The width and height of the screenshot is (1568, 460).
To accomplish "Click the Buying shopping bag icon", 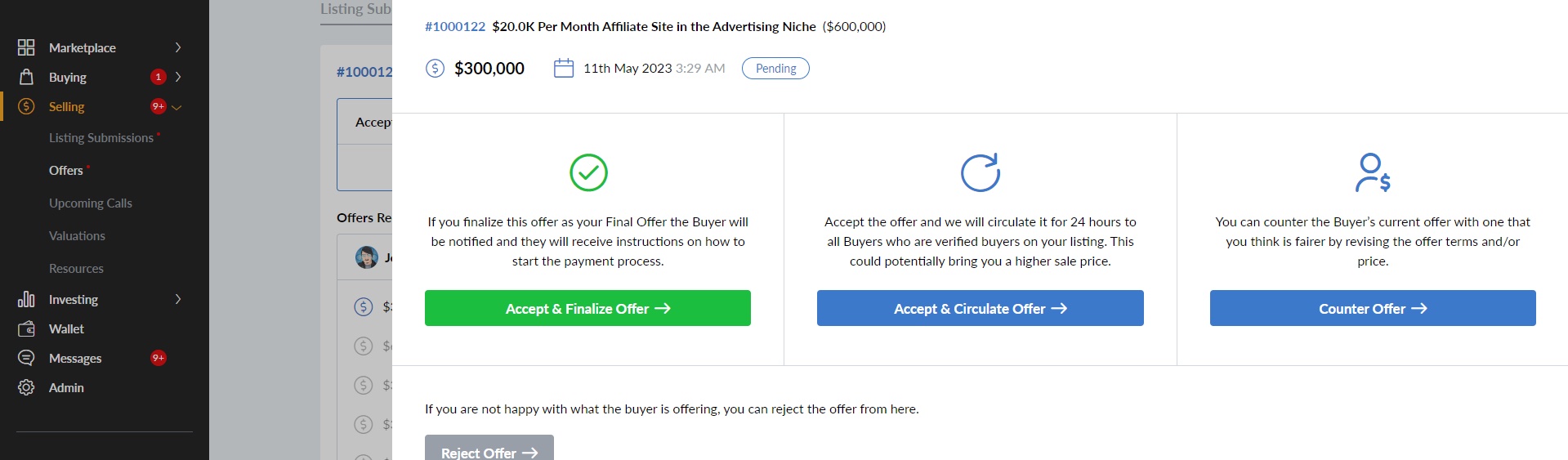I will click(26, 77).
